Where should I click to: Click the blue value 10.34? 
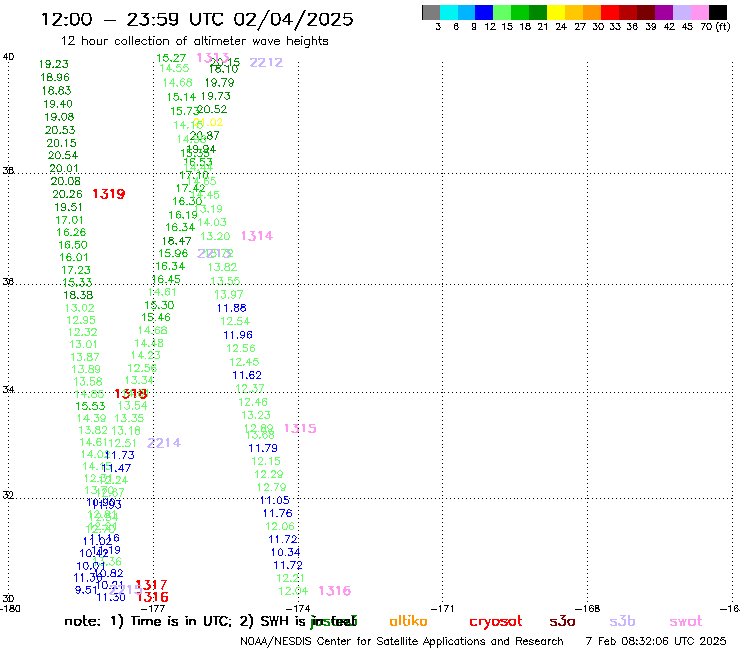click(285, 552)
